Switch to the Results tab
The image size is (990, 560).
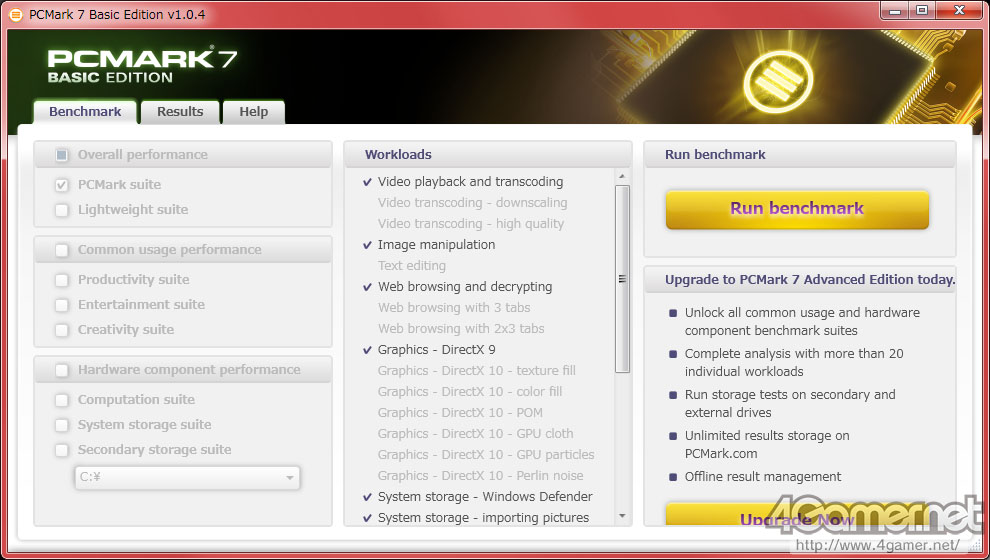[180, 112]
